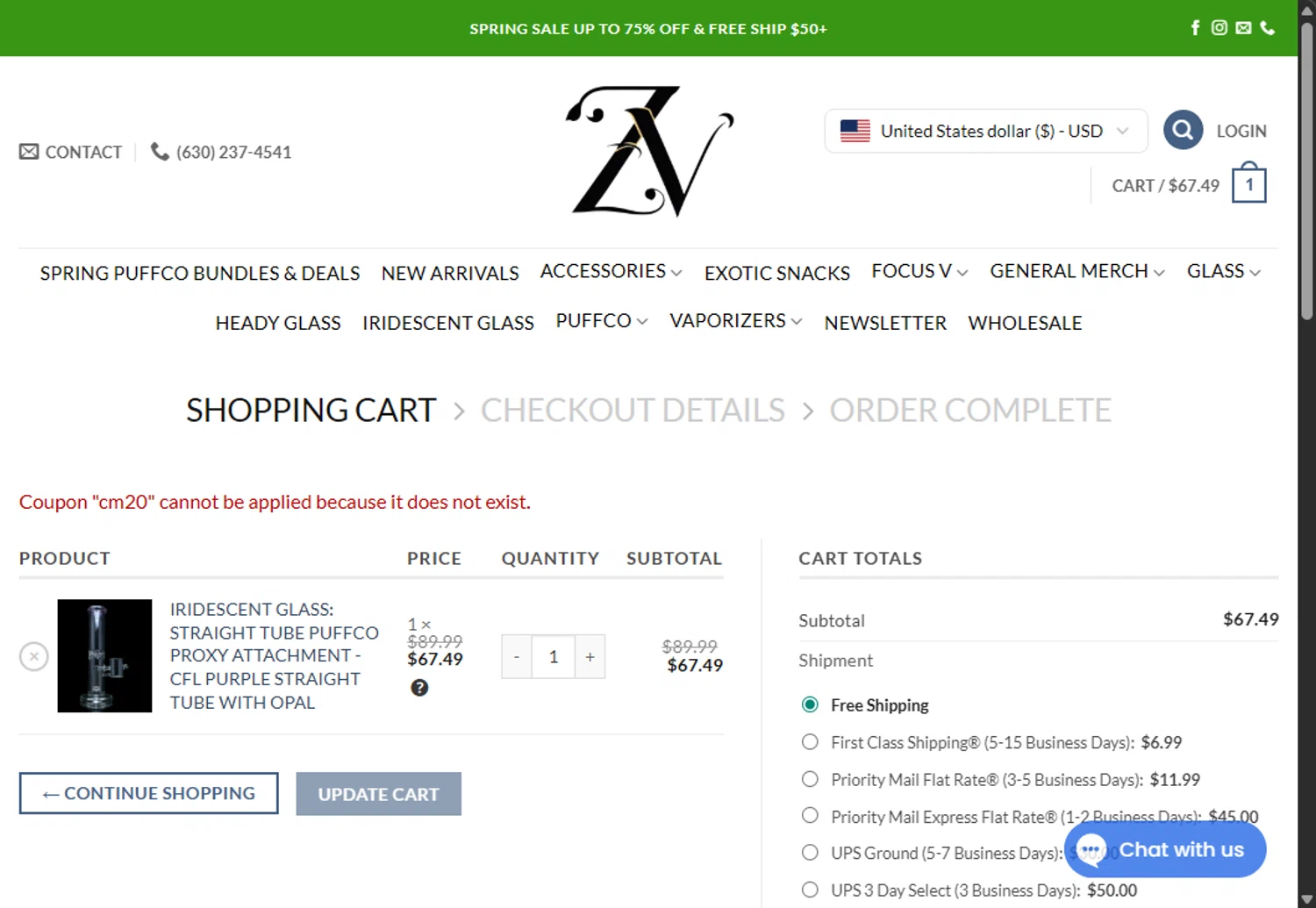Go to the Heady Glass menu item

click(x=278, y=323)
